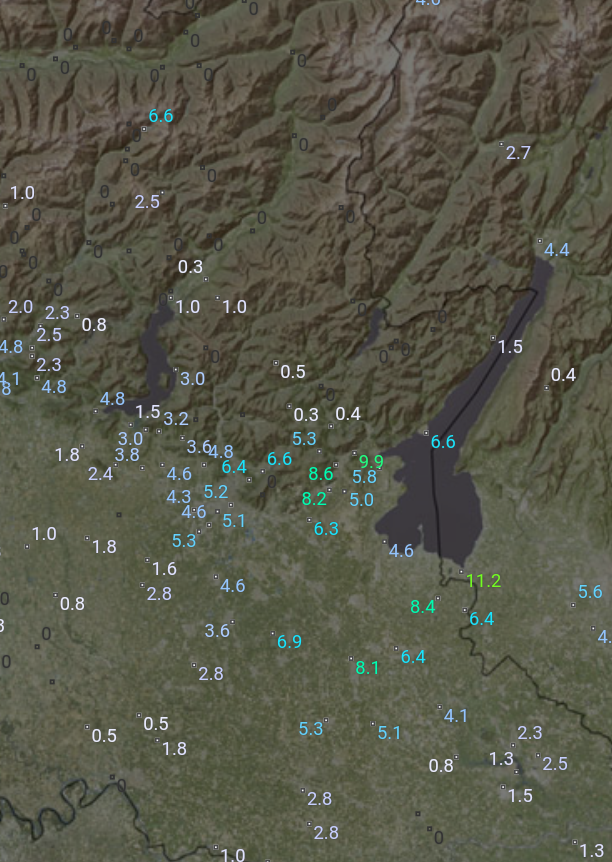612x862 pixels.
Task: Click the 6.3 station value
Action: [326, 529]
